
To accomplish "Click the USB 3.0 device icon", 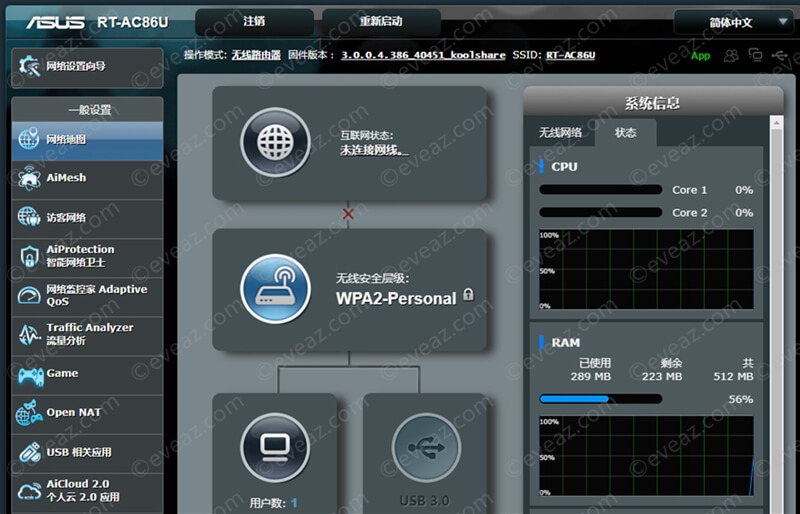I will (426, 448).
